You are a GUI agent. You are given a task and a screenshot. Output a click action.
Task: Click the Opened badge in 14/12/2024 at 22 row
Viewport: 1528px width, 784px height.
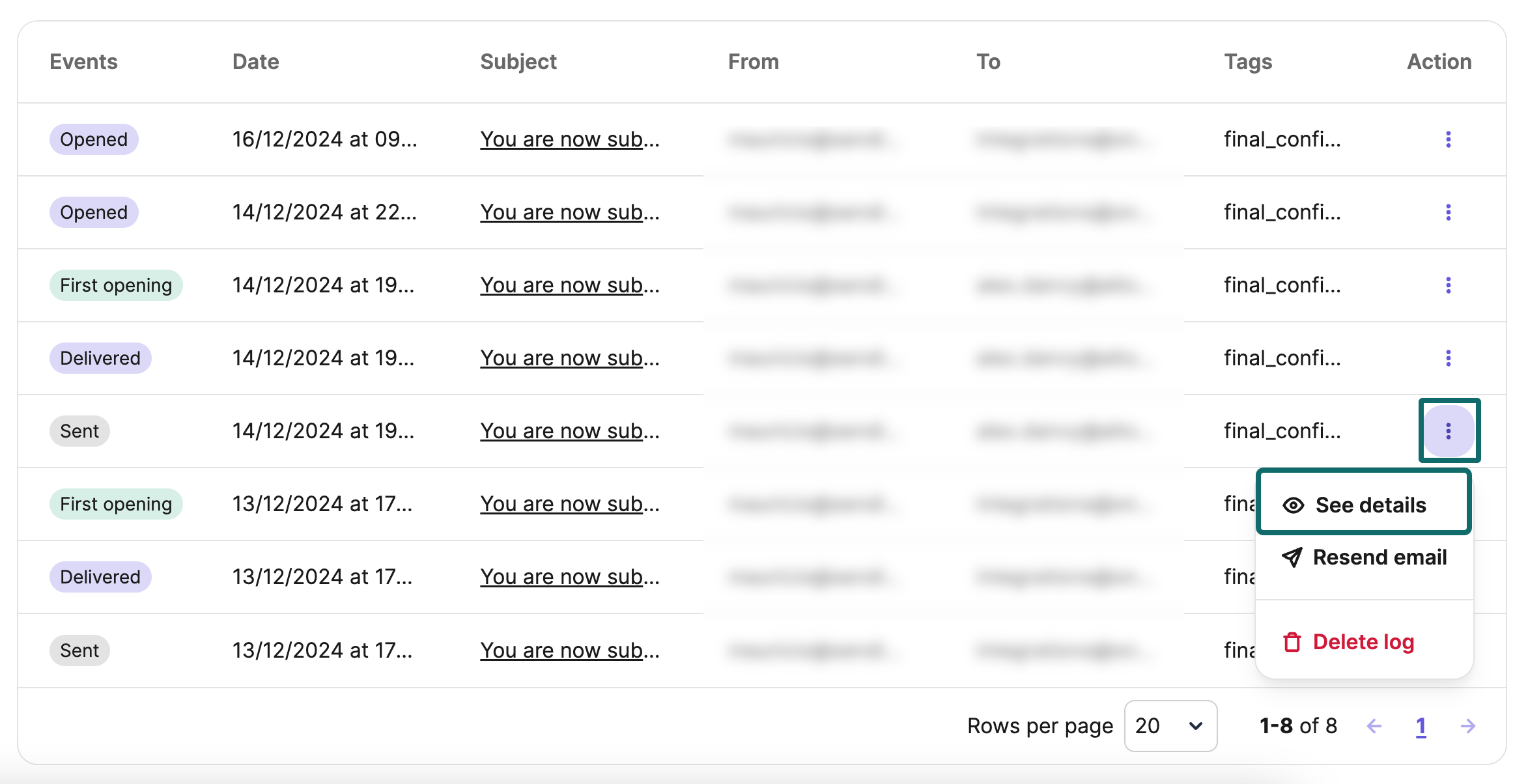(x=94, y=212)
